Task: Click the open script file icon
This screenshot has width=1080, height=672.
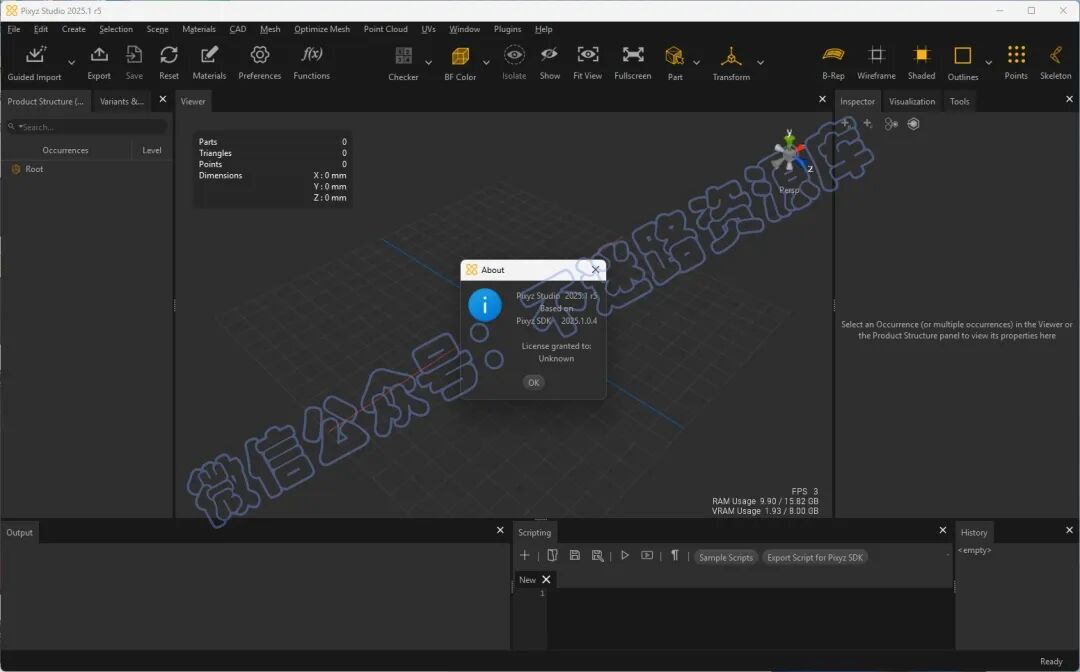Action: (x=552, y=555)
